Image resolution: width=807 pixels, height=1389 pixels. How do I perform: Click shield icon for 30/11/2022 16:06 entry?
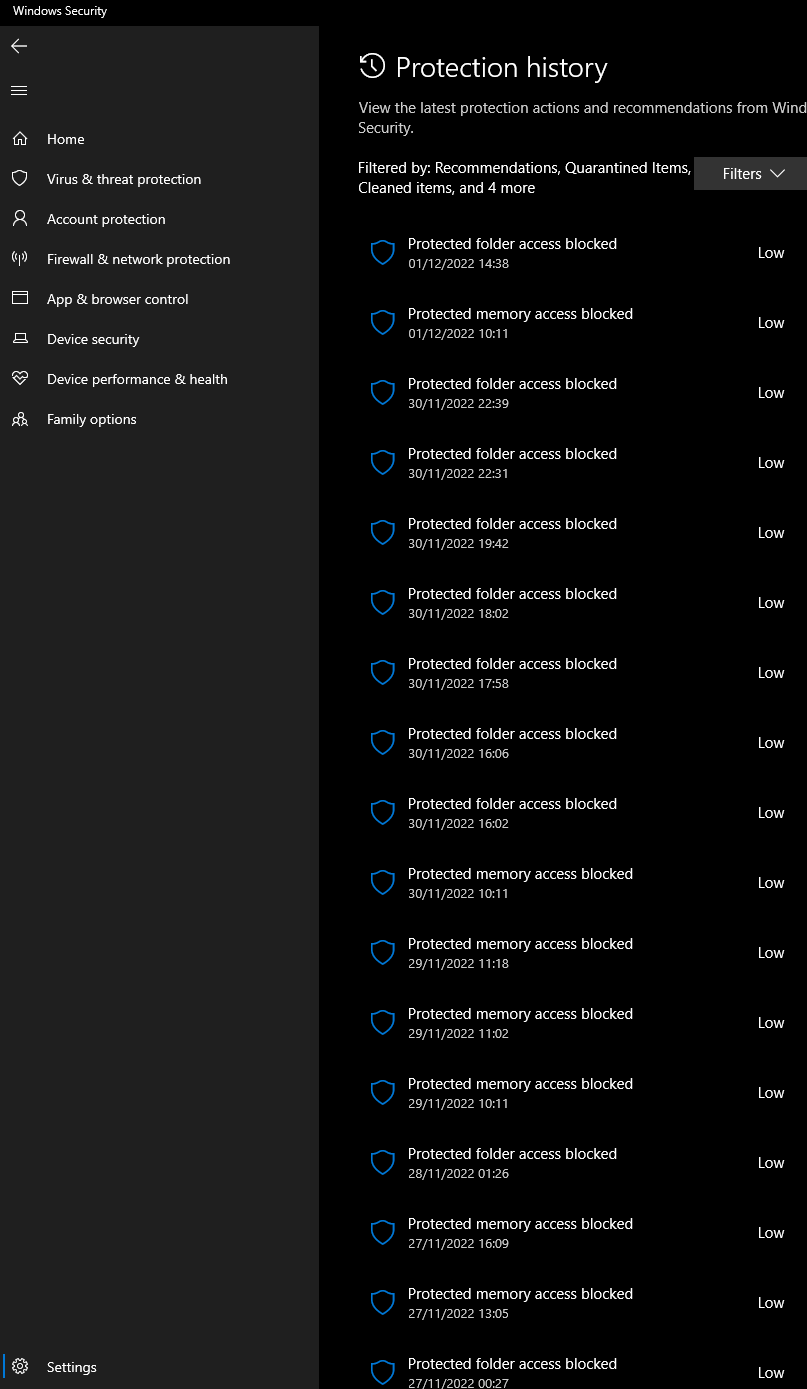(383, 743)
